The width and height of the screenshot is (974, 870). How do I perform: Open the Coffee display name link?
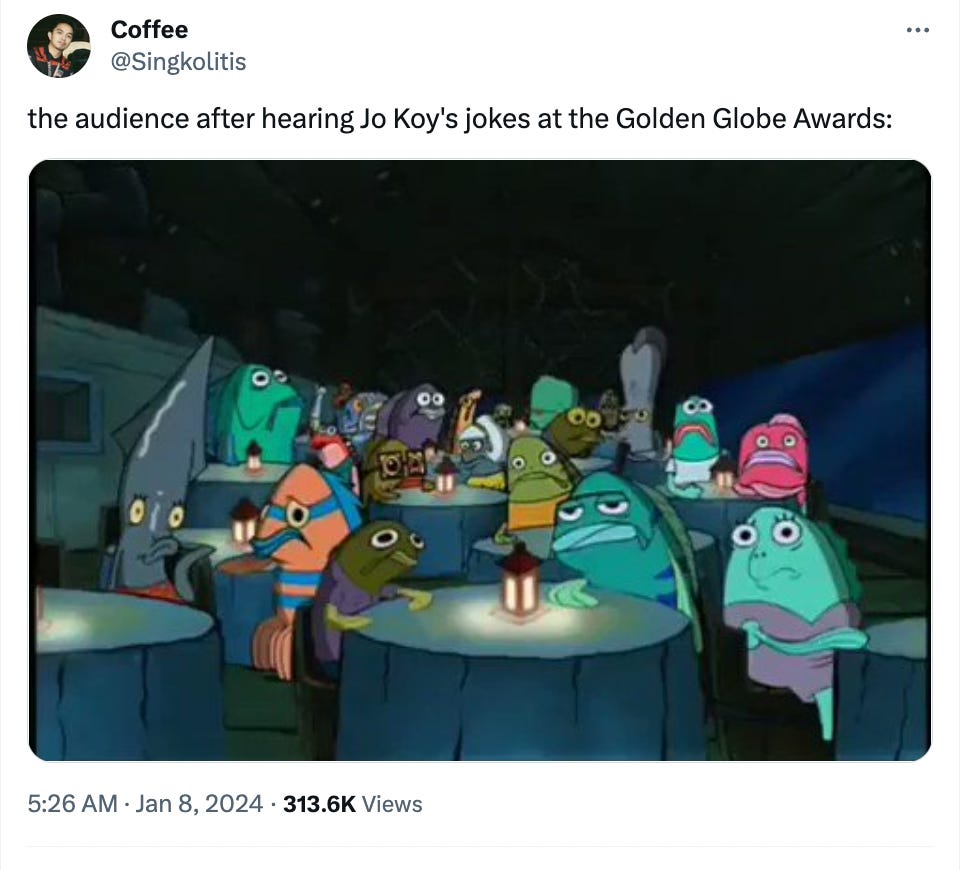[x=149, y=29]
